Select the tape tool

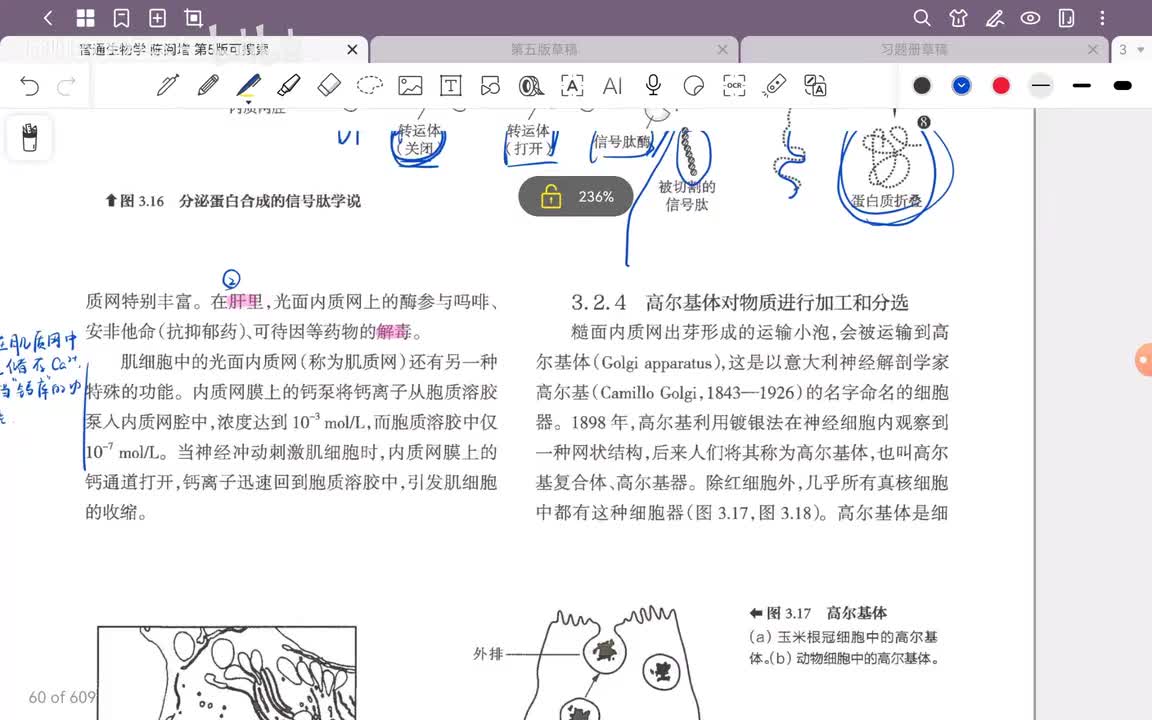pos(530,86)
